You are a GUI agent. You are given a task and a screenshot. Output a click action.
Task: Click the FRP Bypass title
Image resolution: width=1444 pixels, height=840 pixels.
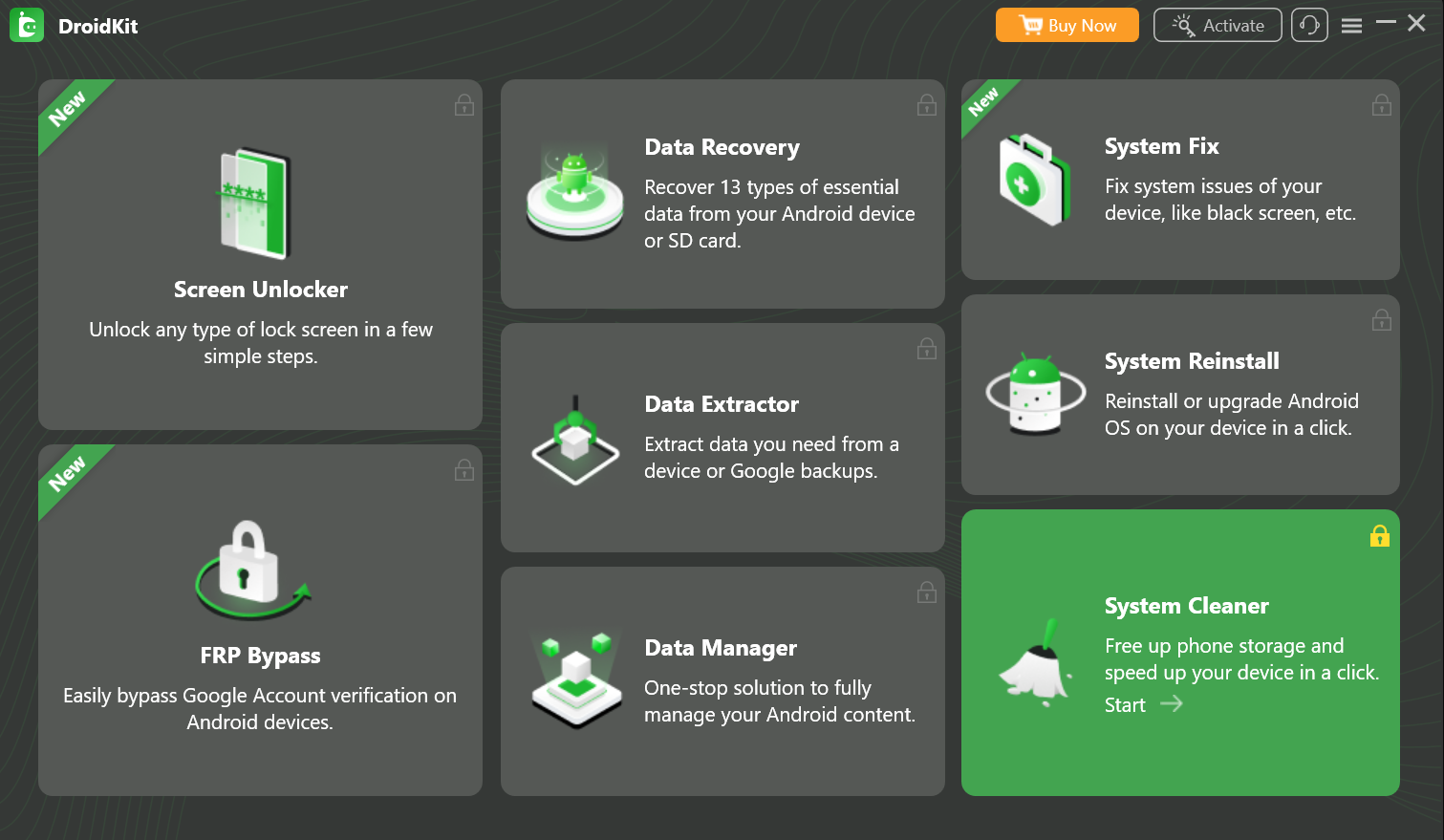260,656
